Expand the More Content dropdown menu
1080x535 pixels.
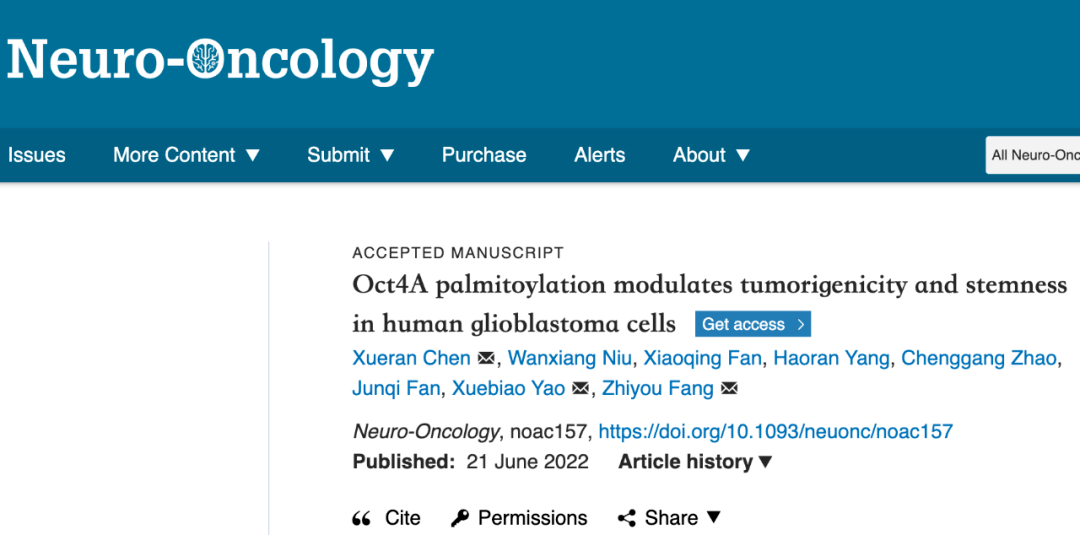tap(252, 155)
